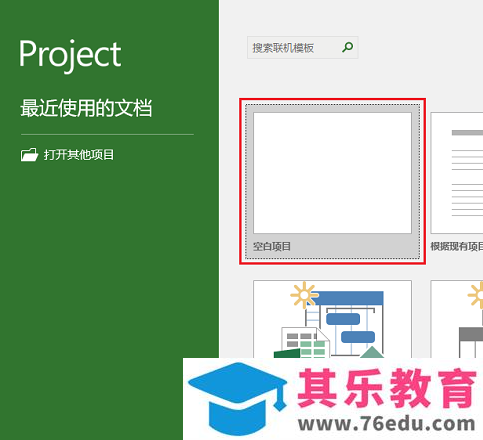Choose the 根据现有项目 template thumbnail
Image resolution: width=483 pixels, height=440 pixels.
point(457,173)
